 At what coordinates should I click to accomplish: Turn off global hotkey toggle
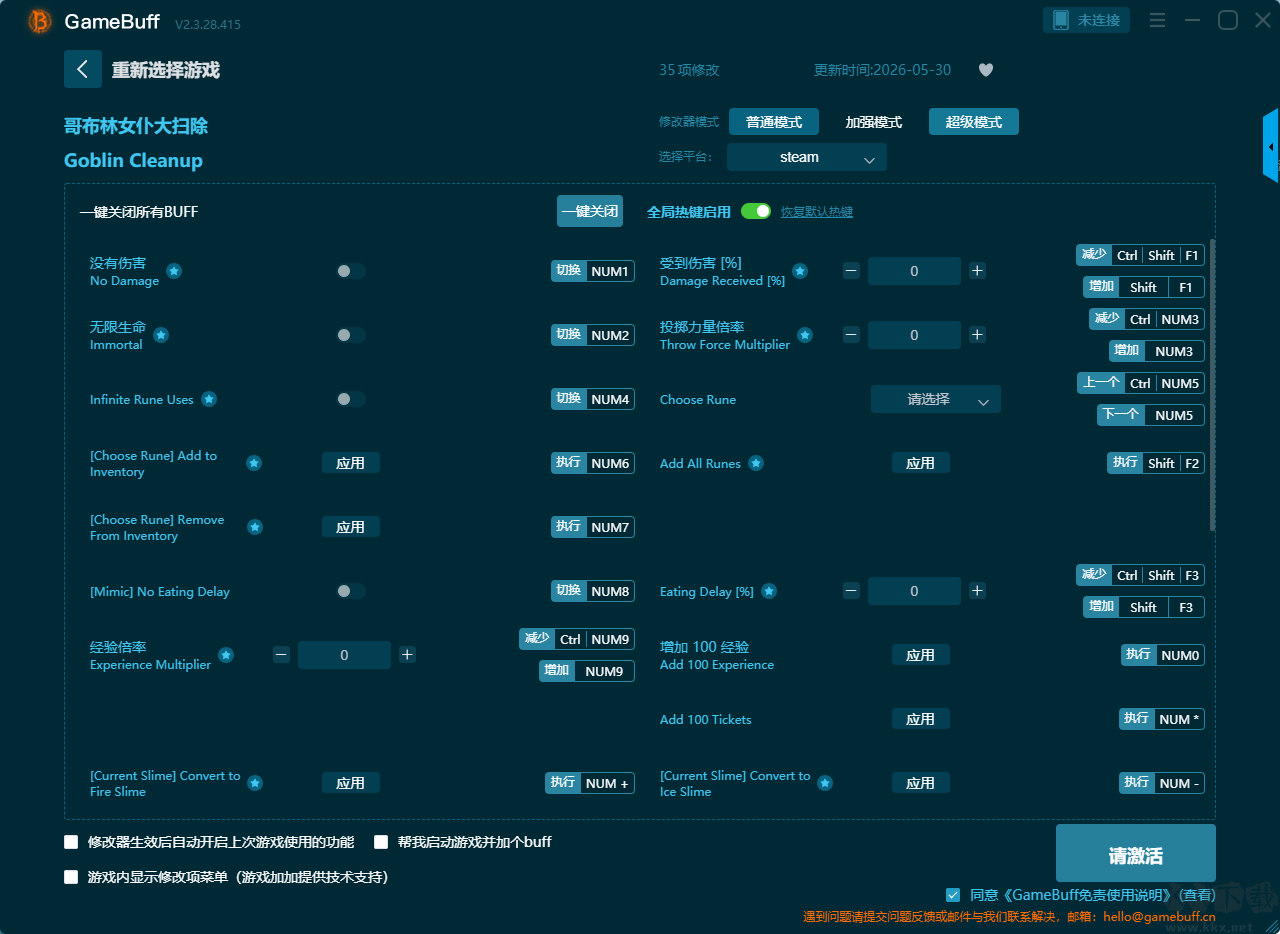pyautogui.click(x=756, y=211)
